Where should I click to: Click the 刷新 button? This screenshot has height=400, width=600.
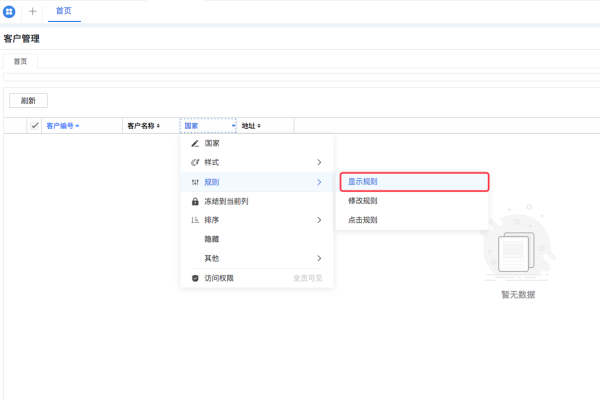(x=28, y=101)
